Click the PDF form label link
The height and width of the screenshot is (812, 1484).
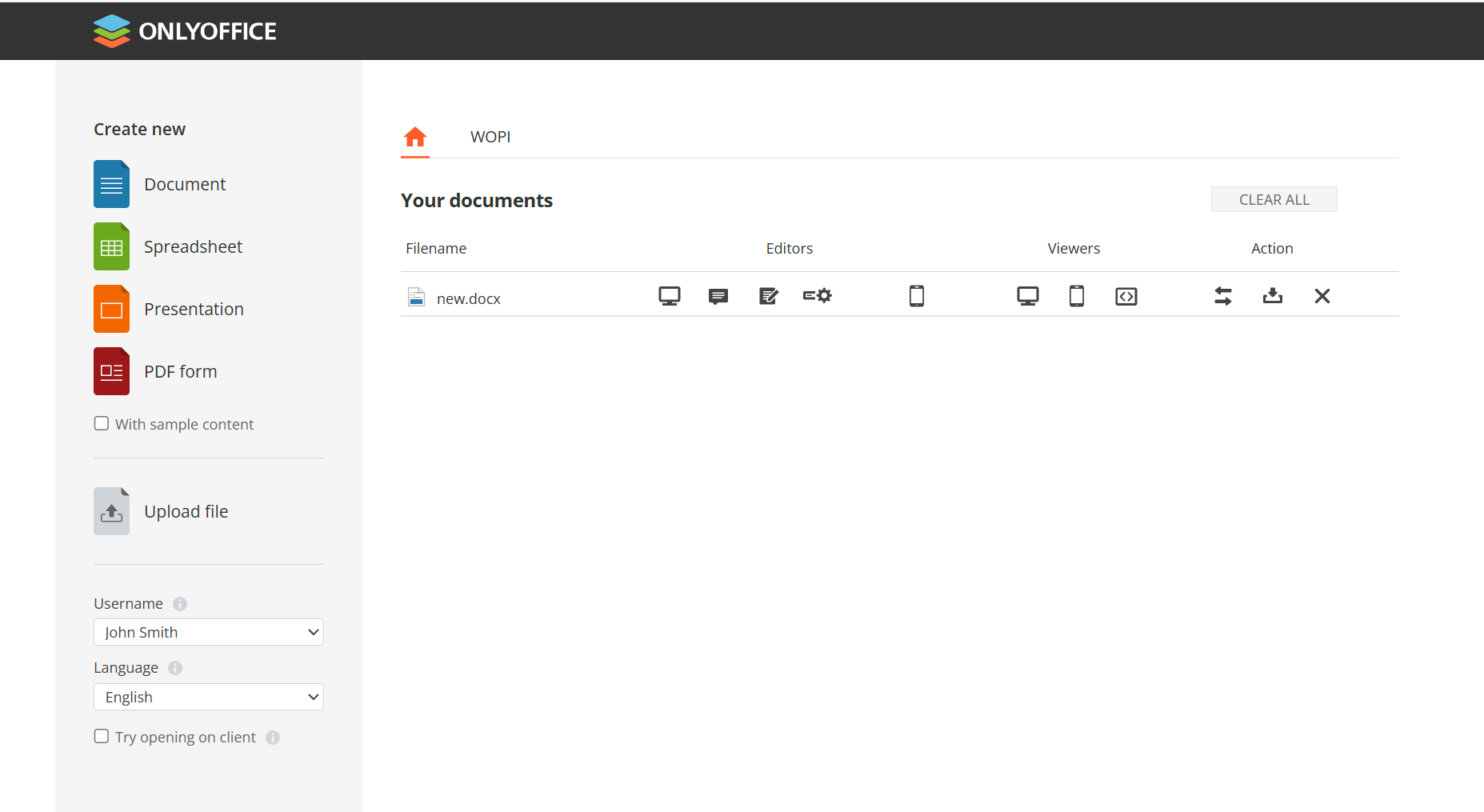point(181,371)
